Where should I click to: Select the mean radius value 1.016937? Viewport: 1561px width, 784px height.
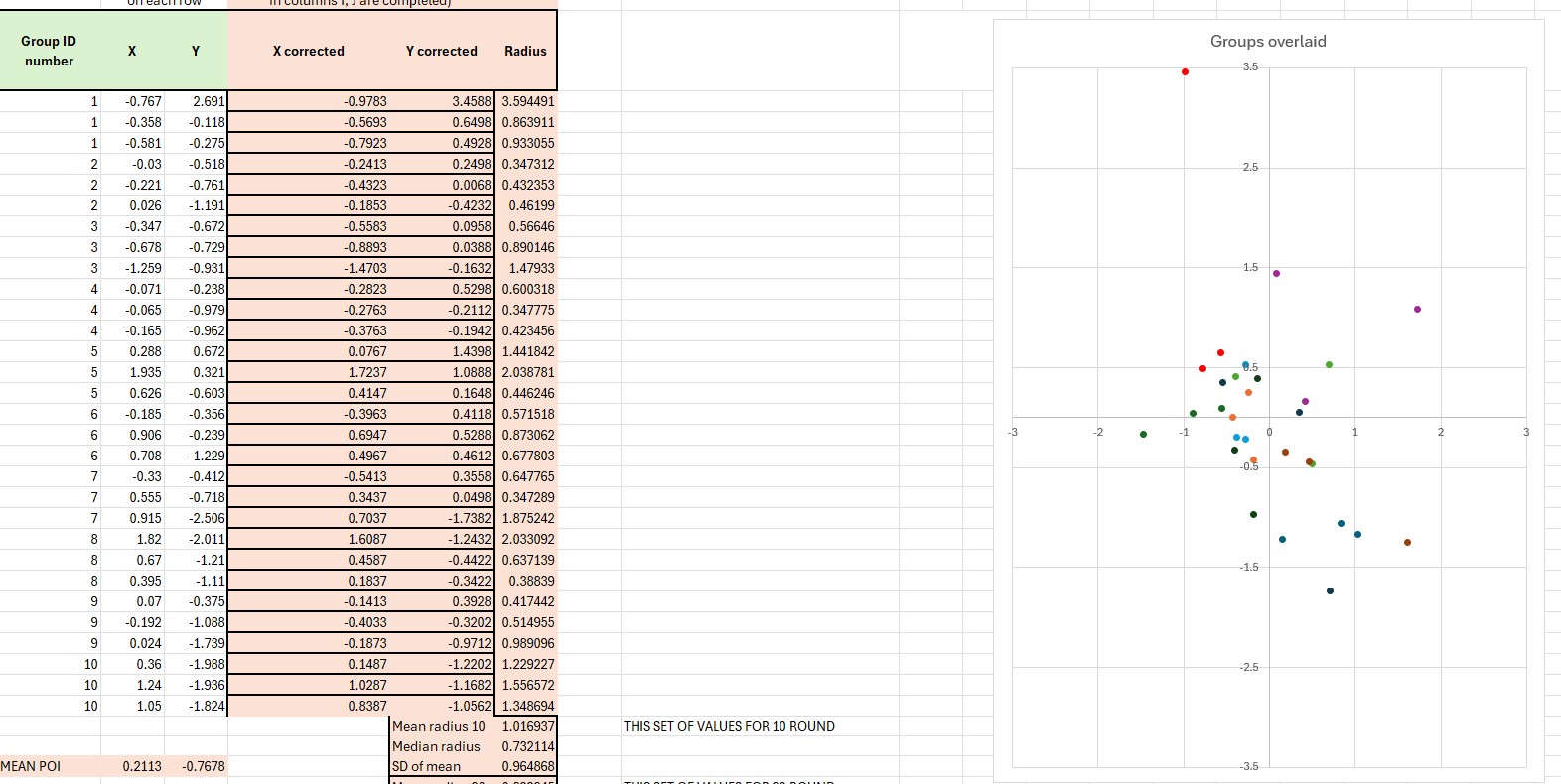coord(525,726)
